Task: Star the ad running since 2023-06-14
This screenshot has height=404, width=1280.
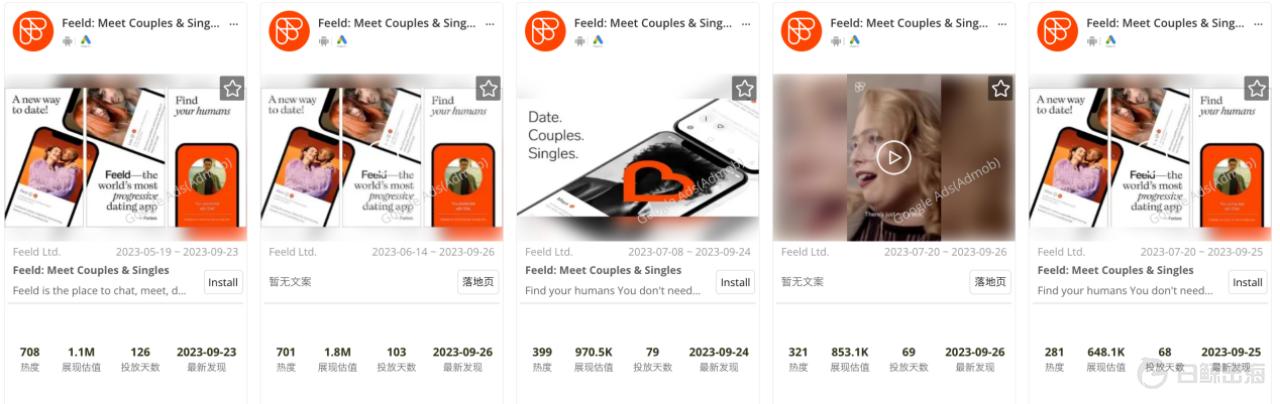Action: click(488, 89)
